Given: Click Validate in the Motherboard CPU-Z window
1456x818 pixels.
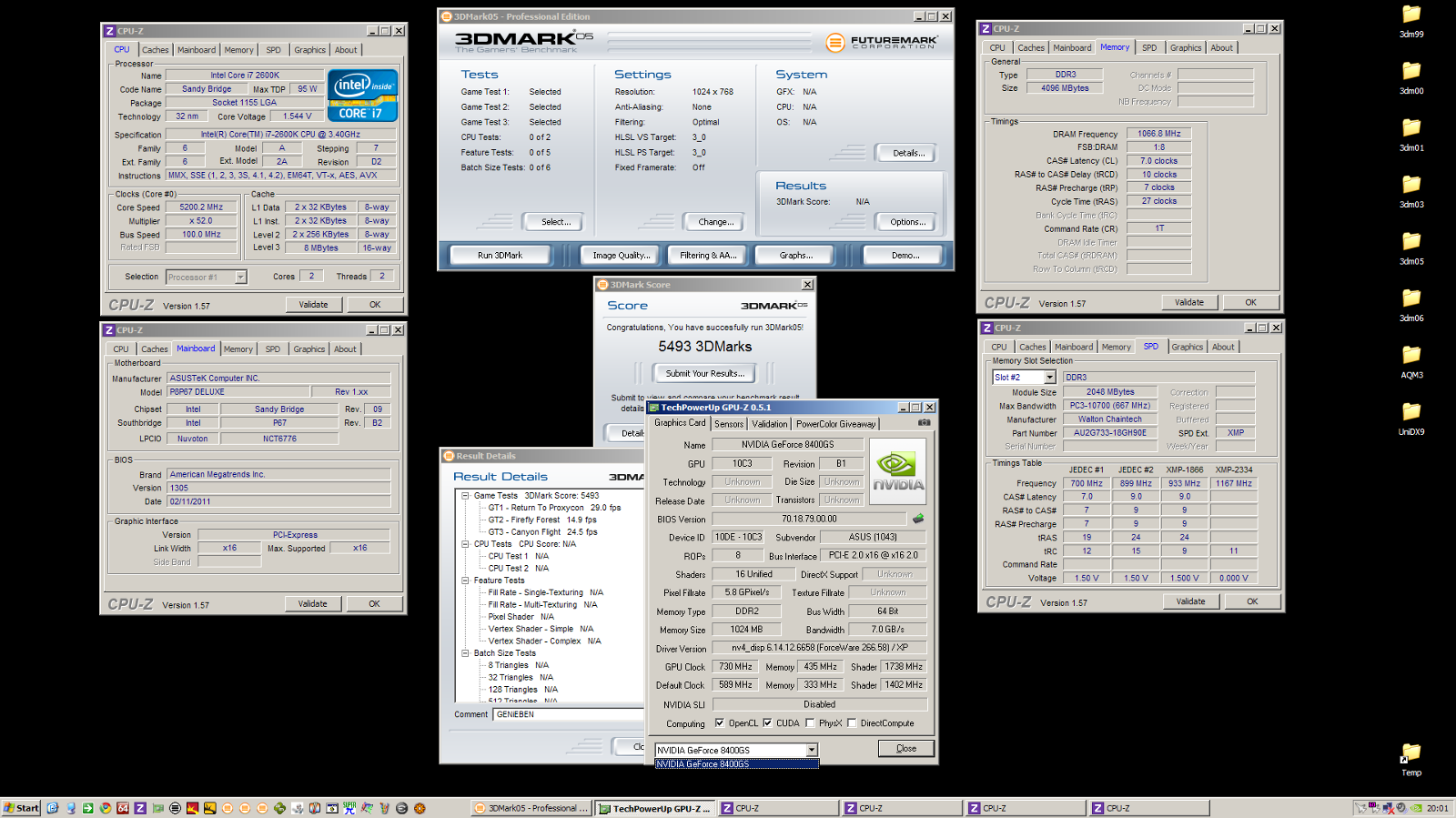Looking at the screenshot, I should click(x=312, y=604).
